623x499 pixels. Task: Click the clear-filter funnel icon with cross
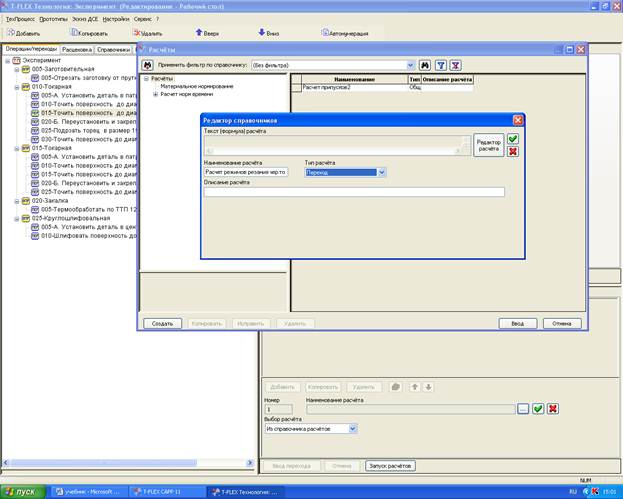pos(455,65)
